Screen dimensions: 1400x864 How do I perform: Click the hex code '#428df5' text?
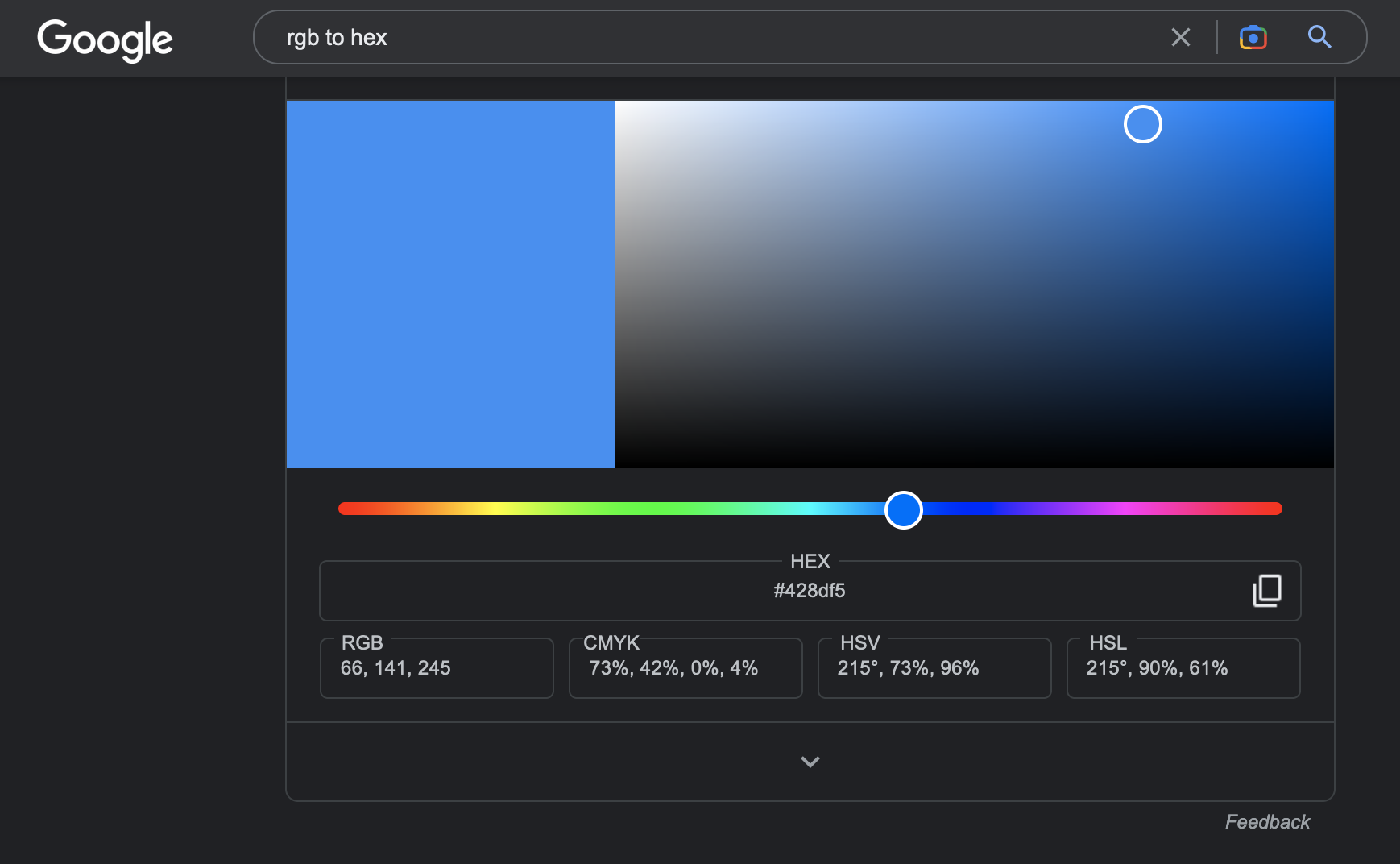click(810, 590)
